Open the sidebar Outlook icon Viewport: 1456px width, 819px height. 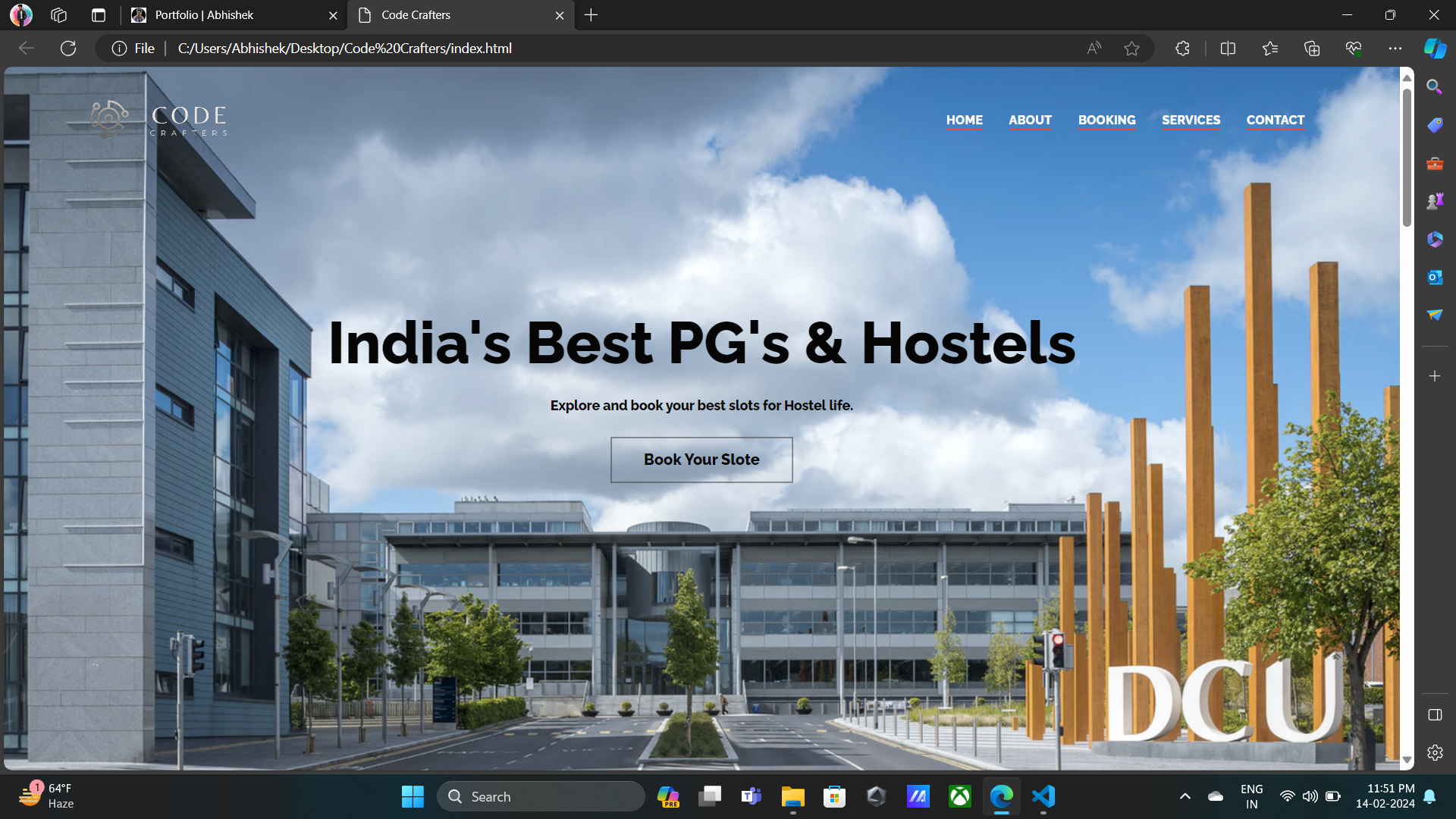click(1434, 278)
